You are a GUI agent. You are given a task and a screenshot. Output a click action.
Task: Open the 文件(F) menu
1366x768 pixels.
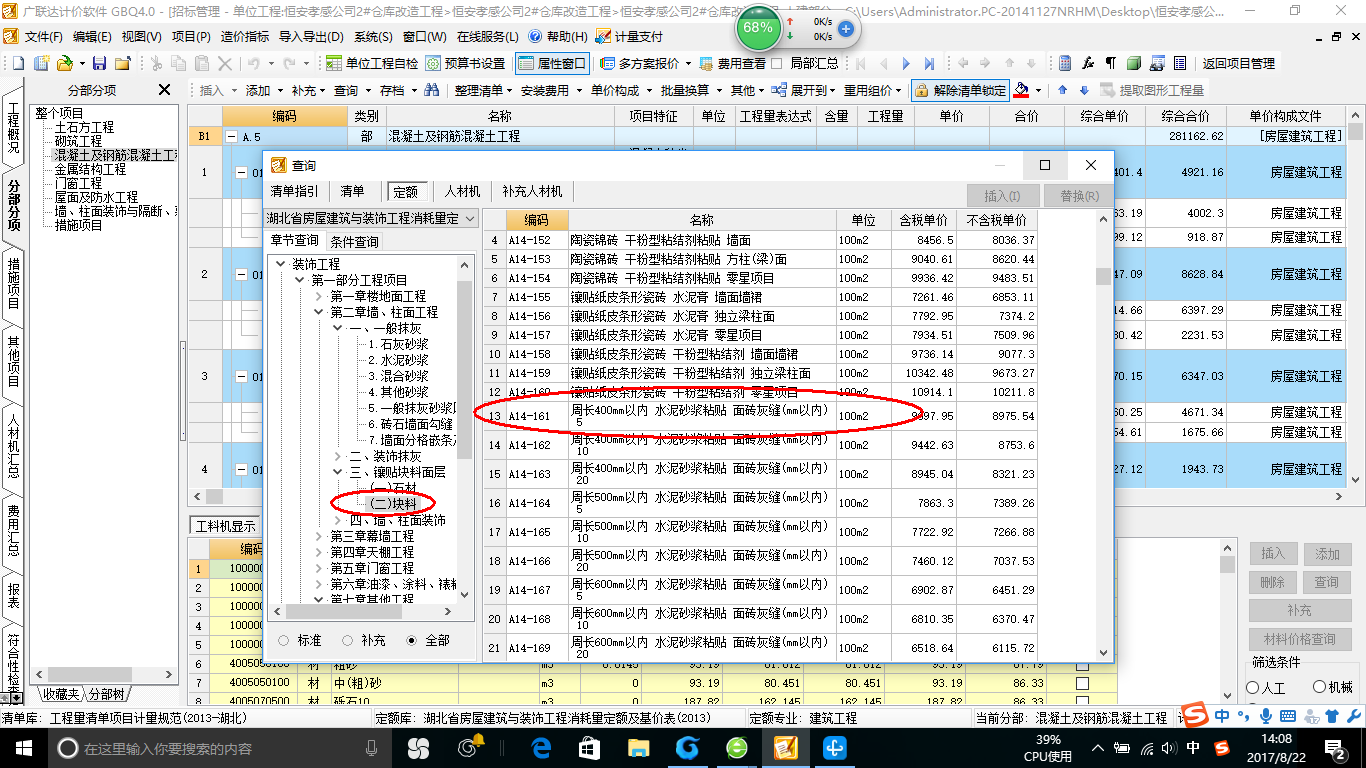(42, 36)
